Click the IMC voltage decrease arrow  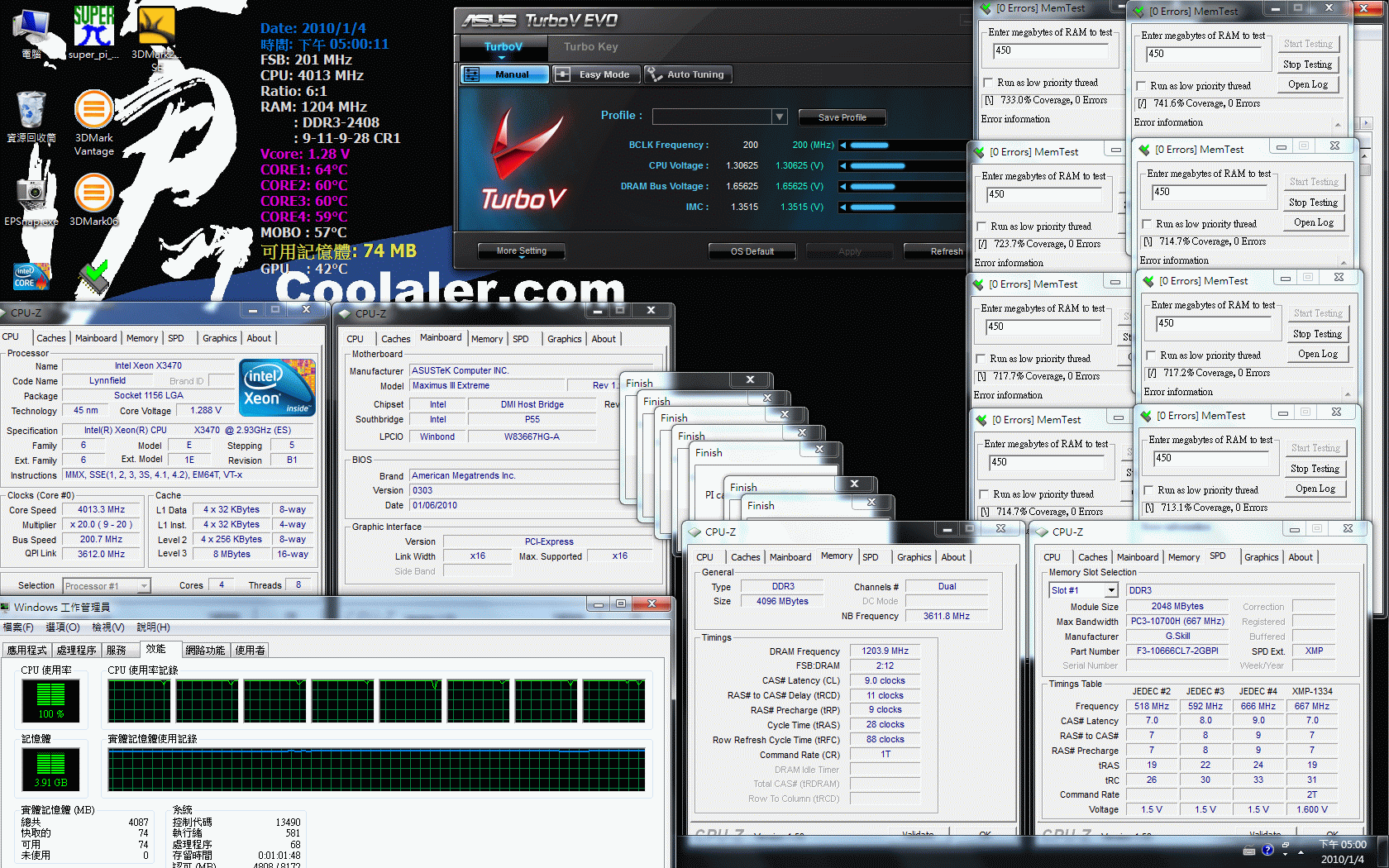click(843, 207)
